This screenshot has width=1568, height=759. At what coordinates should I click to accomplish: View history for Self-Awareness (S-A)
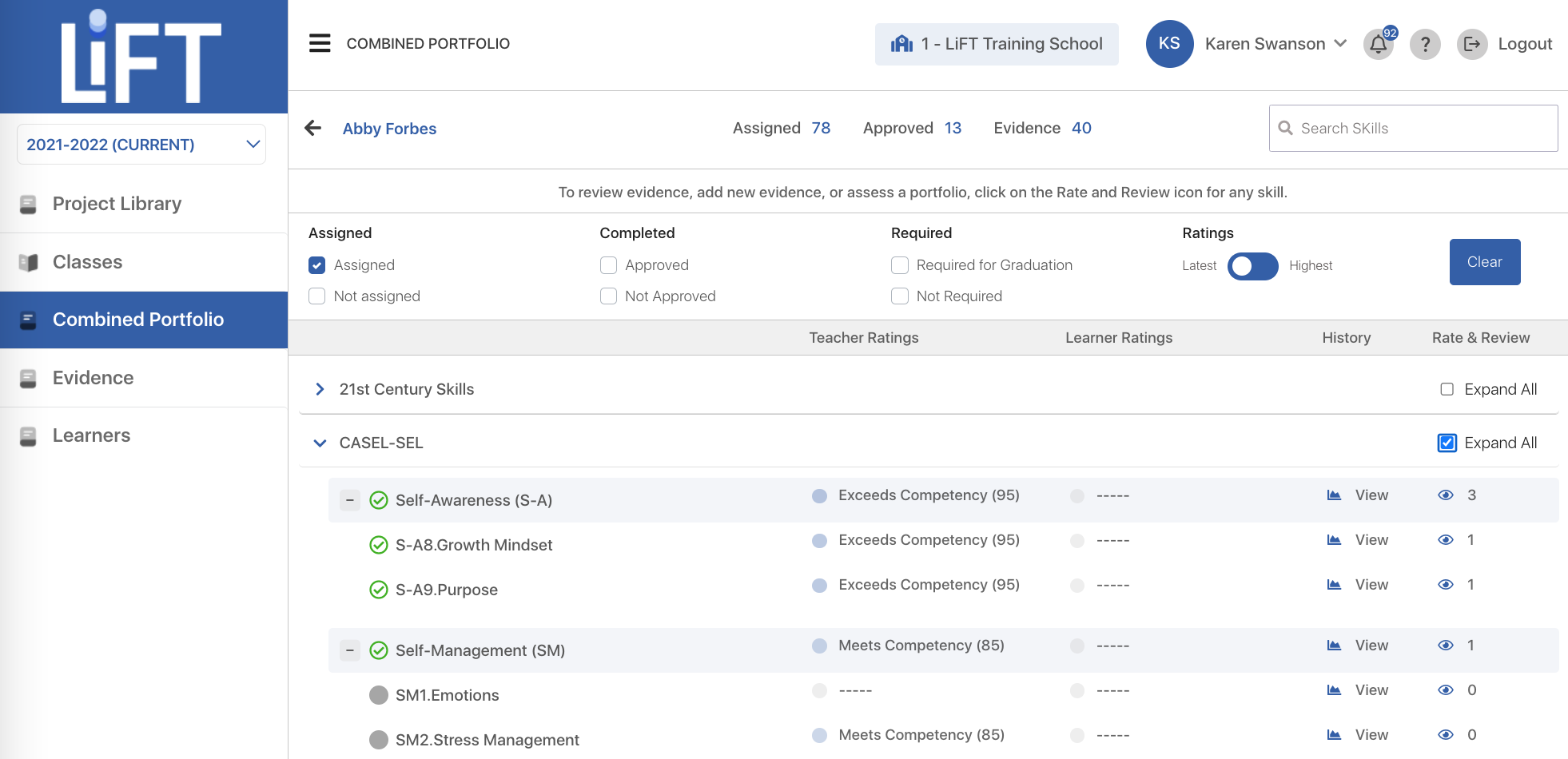1371,495
